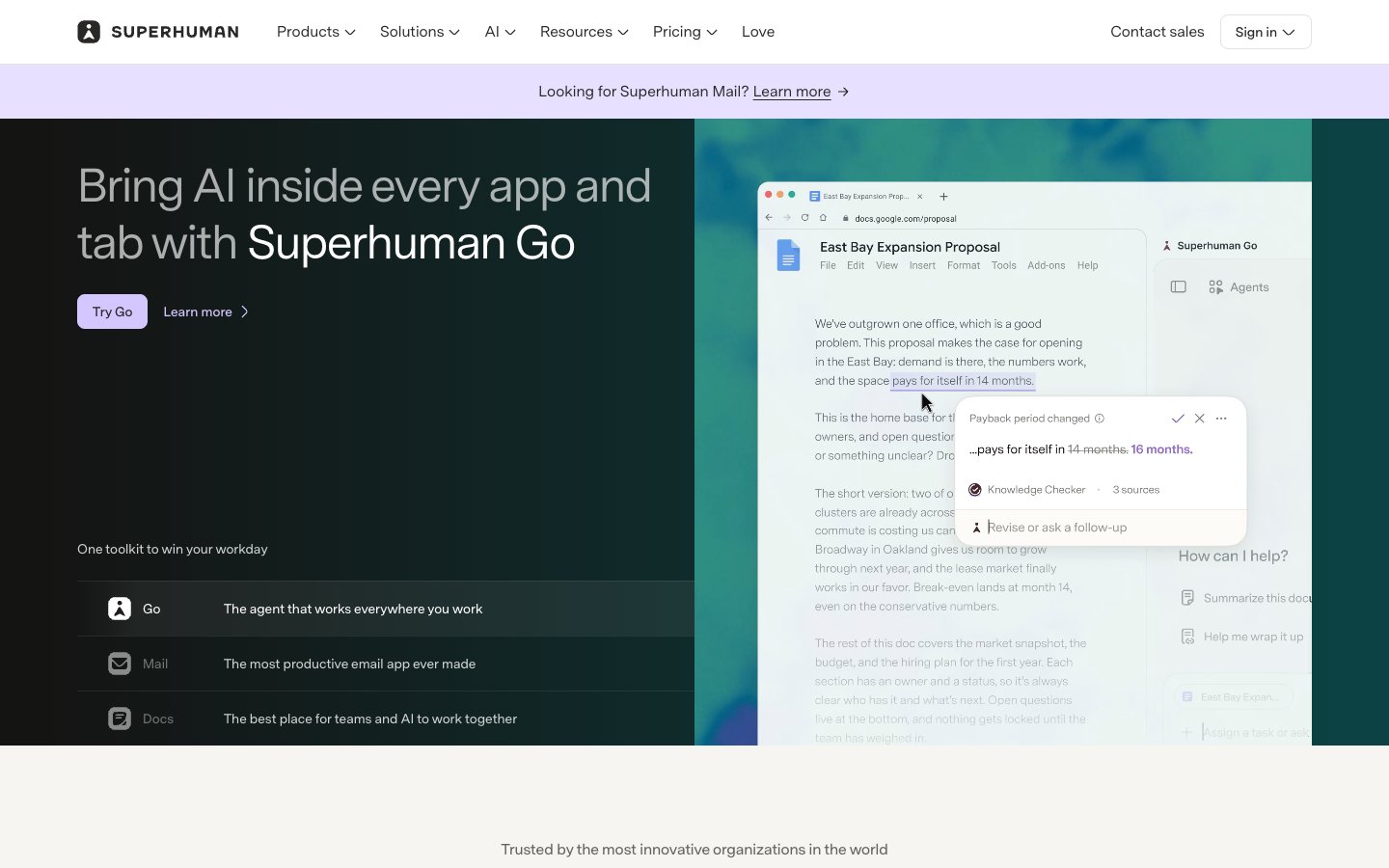The width and height of the screenshot is (1389, 868).
Task: Expand the Resources menu
Action: click(x=584, y=32)
